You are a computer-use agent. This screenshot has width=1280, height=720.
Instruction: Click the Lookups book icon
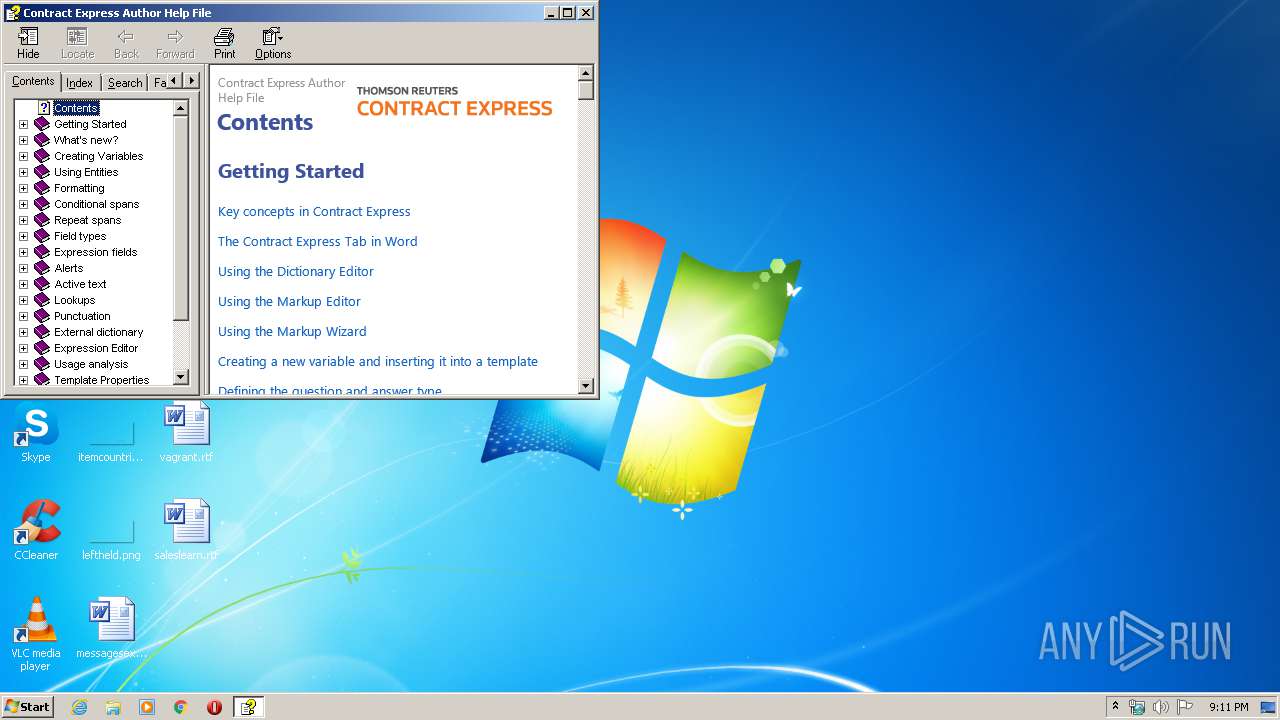click(x=42, y=300)
